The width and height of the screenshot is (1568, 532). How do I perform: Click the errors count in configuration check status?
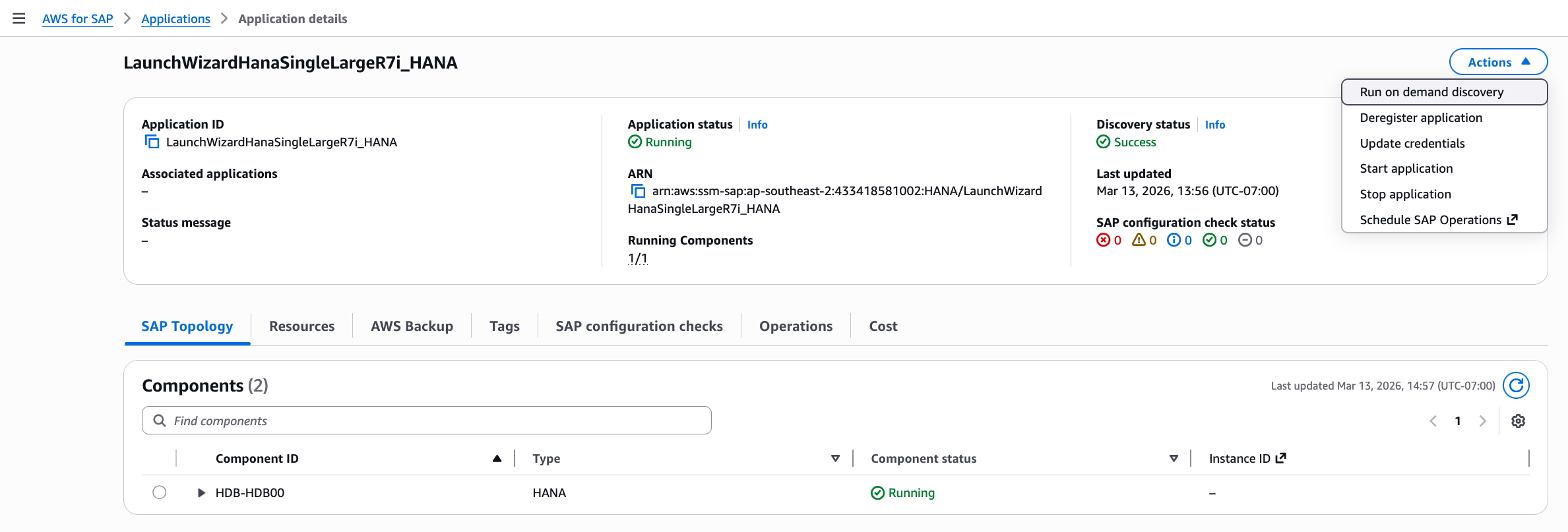coord(1109,241)
